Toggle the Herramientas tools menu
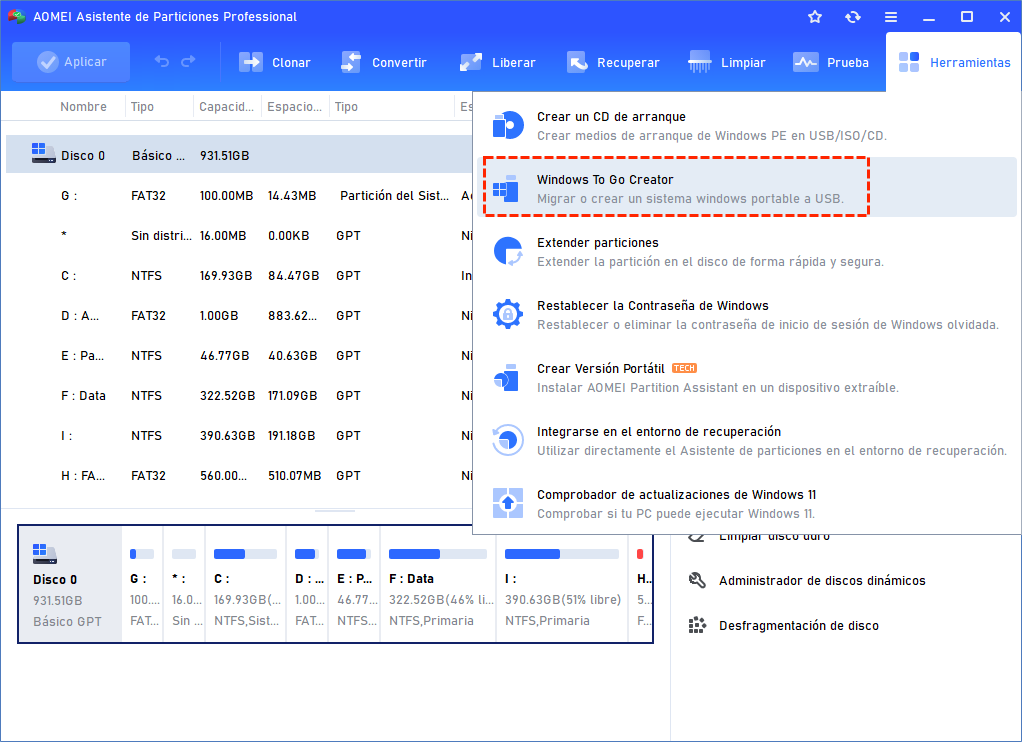This screenshot has width=1022, height=742. [x=954, y=63]
